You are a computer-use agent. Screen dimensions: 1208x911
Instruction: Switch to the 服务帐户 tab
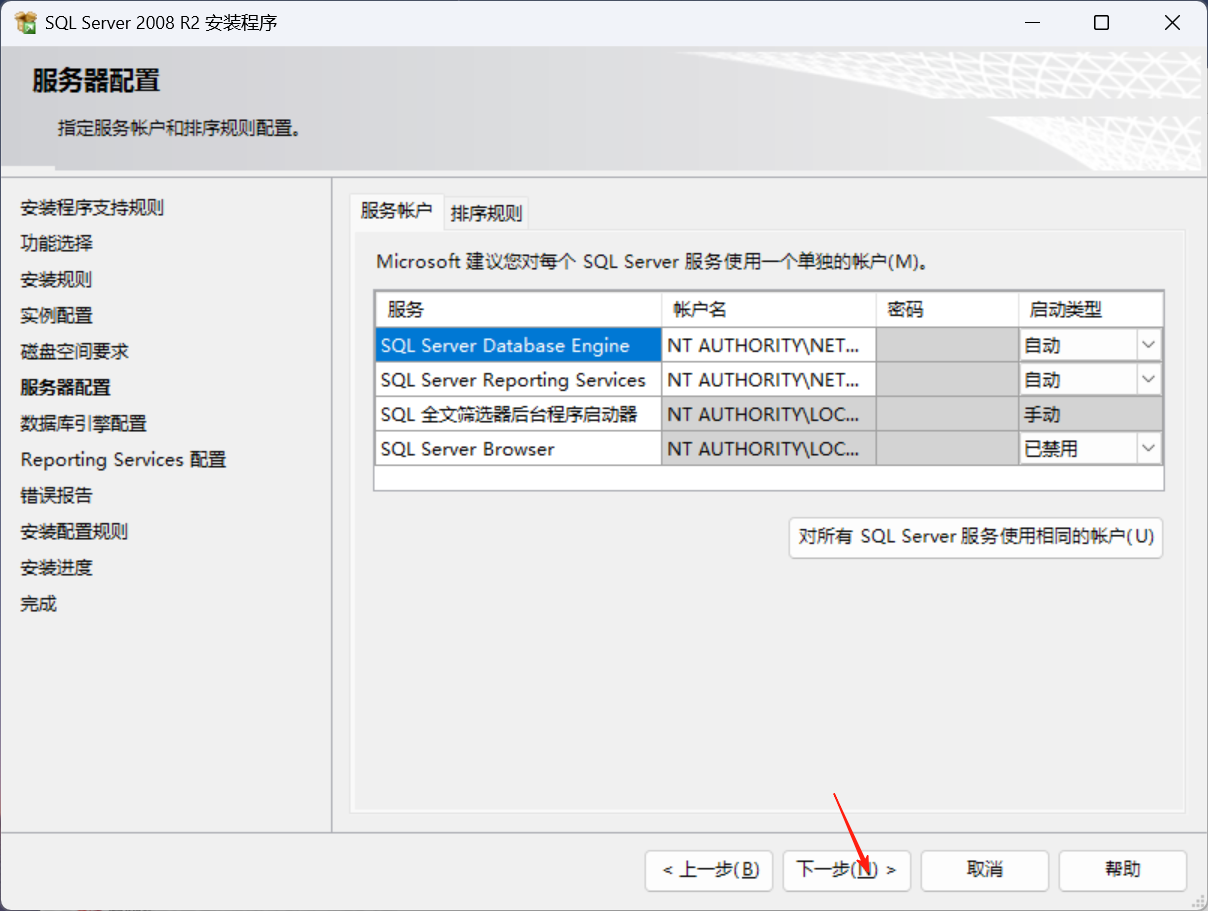(x=397, y=211)
